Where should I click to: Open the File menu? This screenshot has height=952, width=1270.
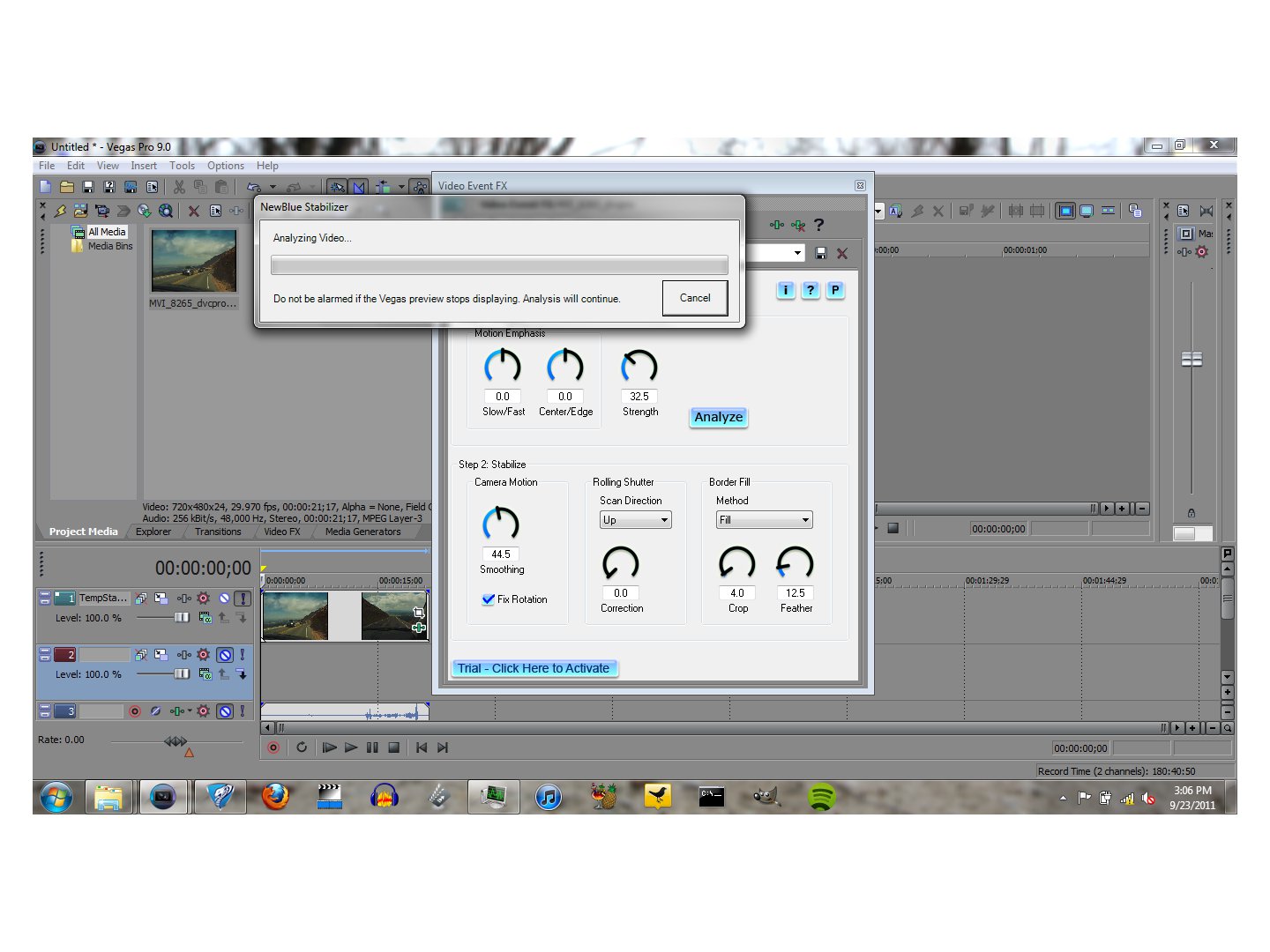click(47, 166)
